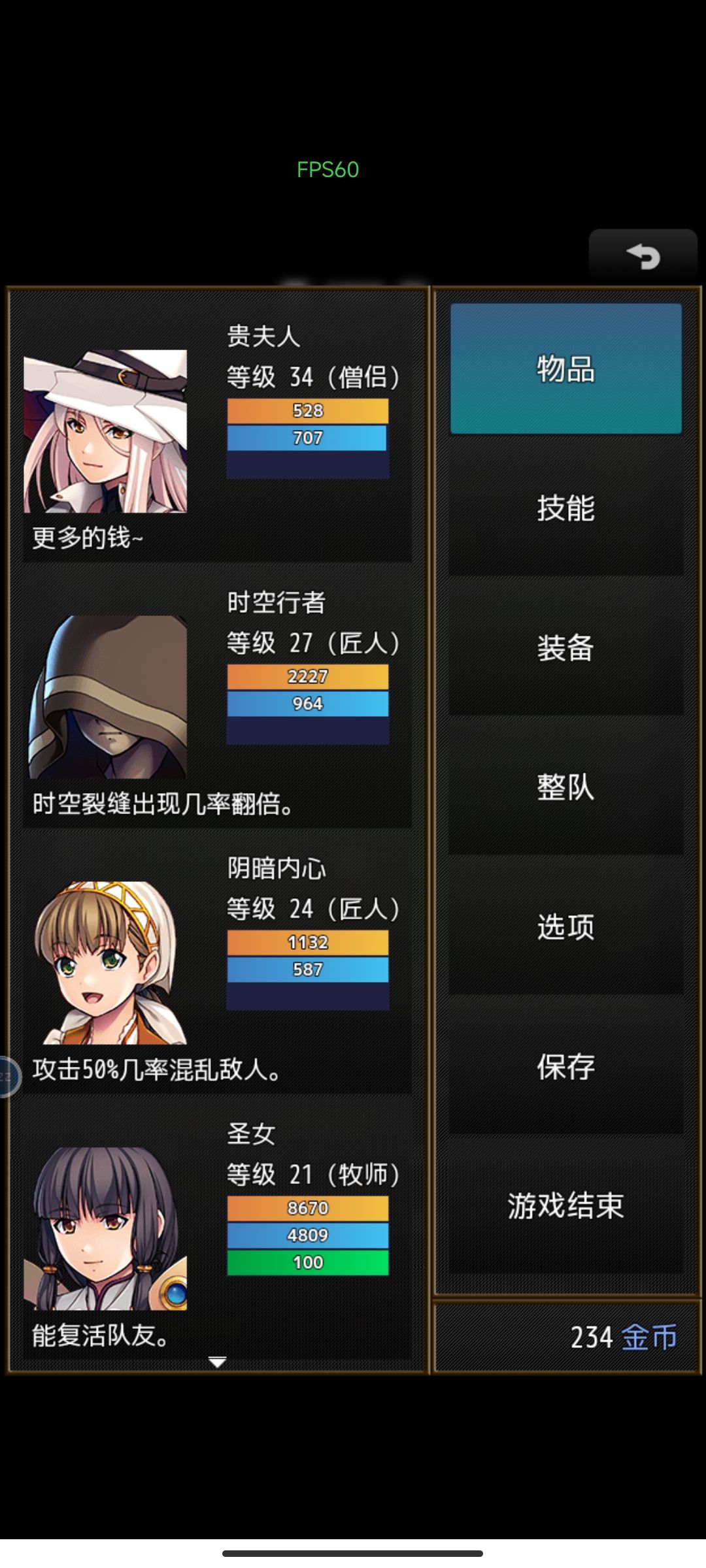
Task: Tap the down arrow below the party list
Action: coord(217,1362)
